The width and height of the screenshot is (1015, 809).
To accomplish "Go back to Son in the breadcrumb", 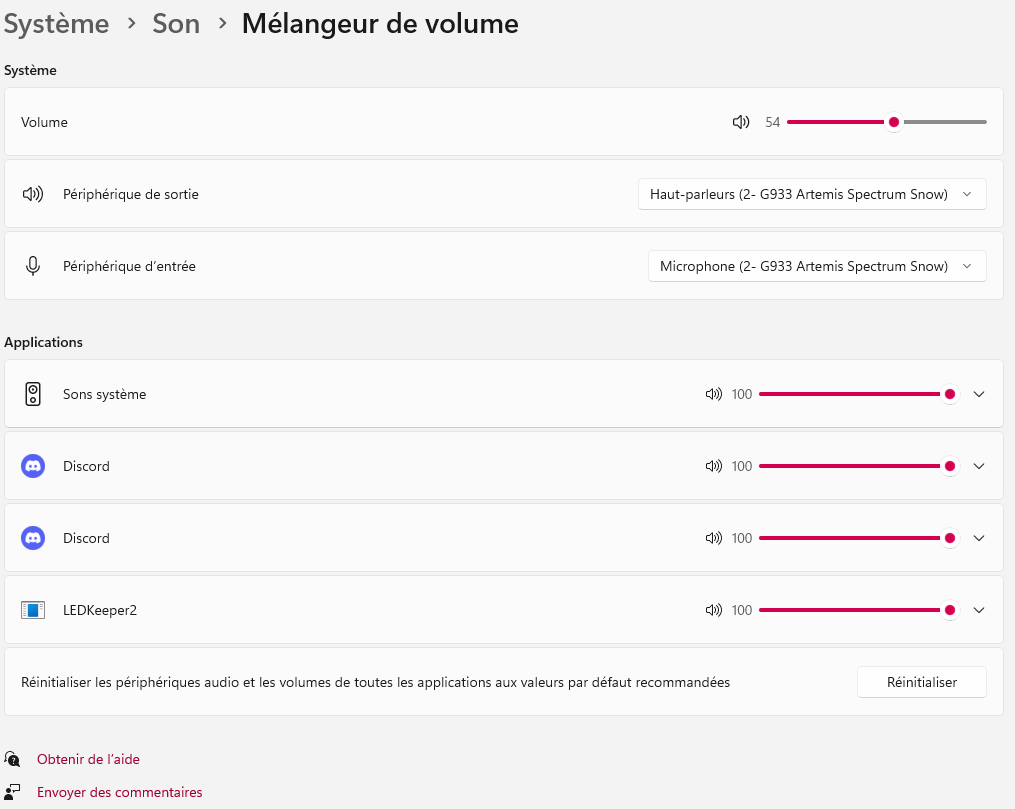I will click(176, 24).
